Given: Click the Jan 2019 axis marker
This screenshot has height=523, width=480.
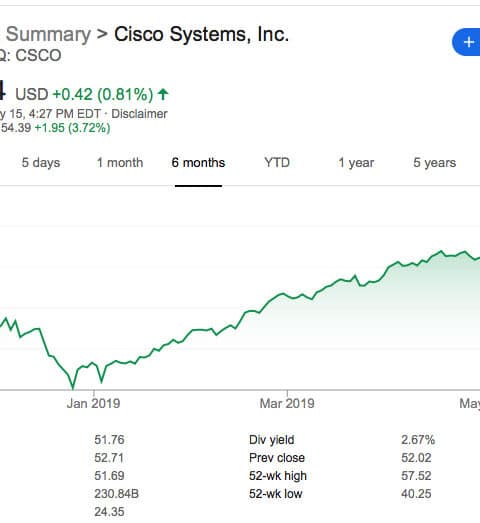Looking at the screenshot, I should point(93,403).
